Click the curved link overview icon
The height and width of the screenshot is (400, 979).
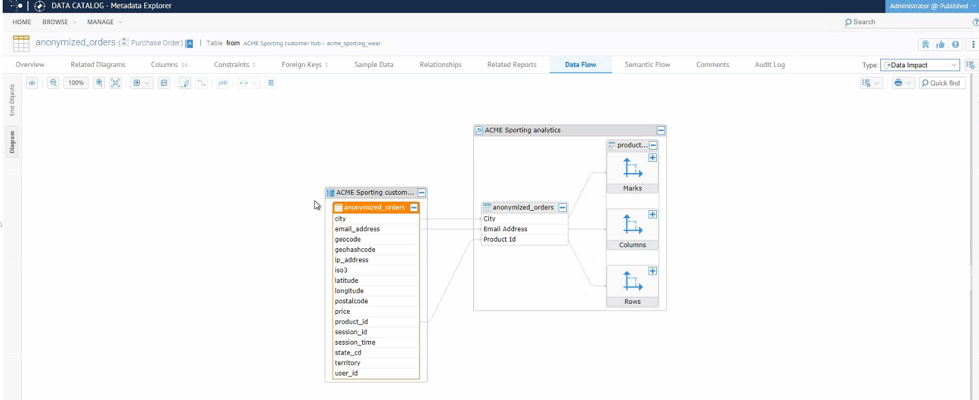click(222, 83)
